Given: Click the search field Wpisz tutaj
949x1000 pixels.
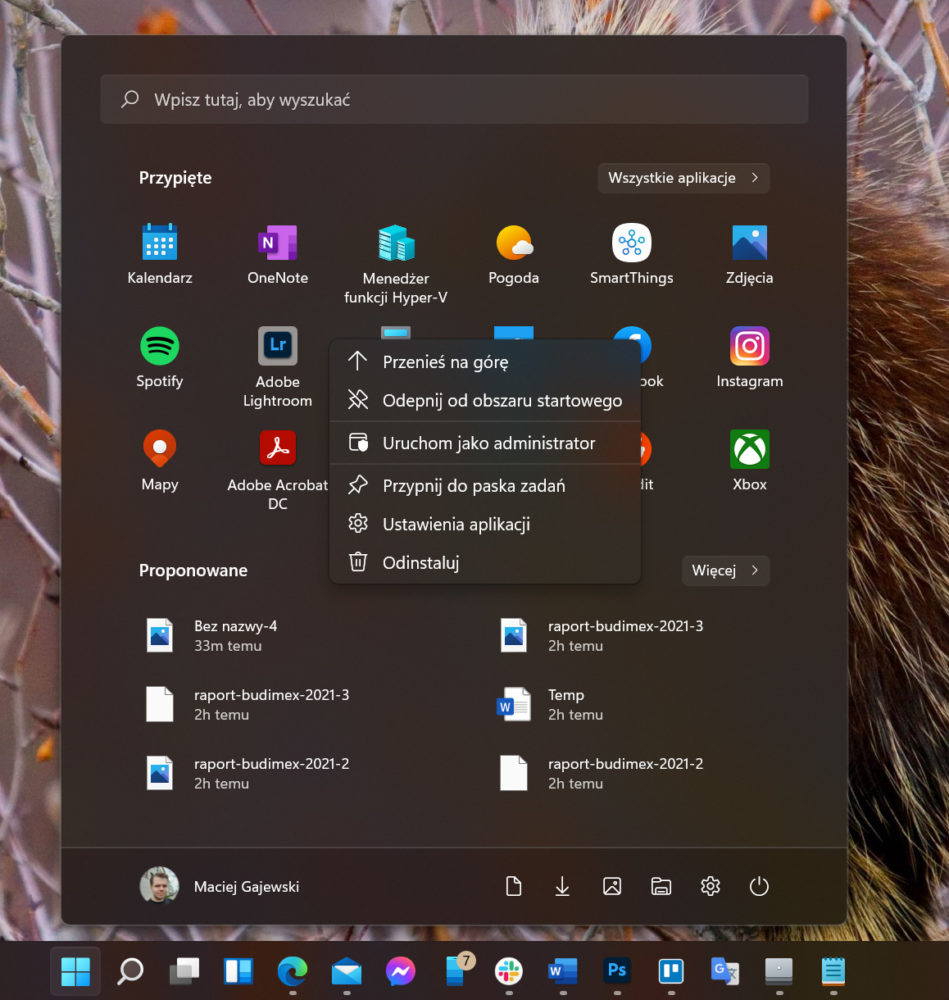Looking at the screenshot, I should [454, 99].
